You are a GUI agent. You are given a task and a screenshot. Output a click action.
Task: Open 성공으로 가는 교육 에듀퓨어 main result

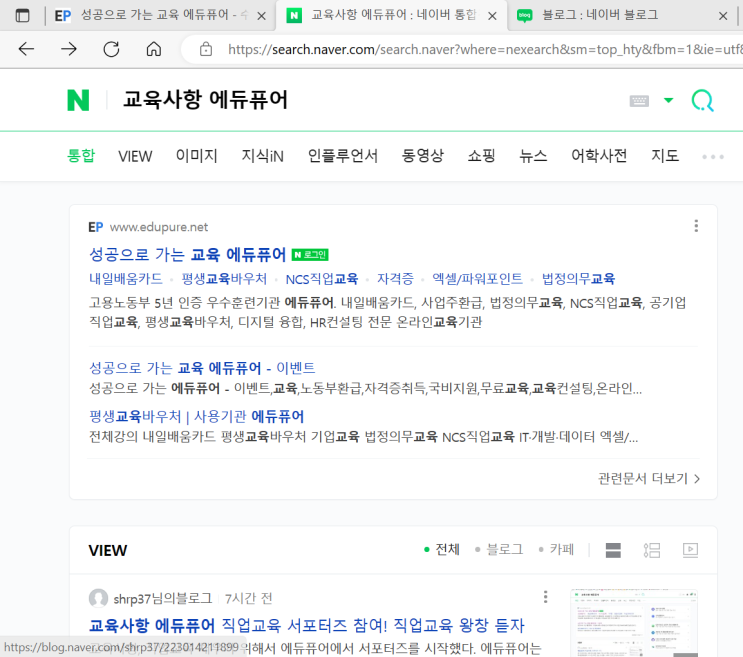(x=188, y=255)
